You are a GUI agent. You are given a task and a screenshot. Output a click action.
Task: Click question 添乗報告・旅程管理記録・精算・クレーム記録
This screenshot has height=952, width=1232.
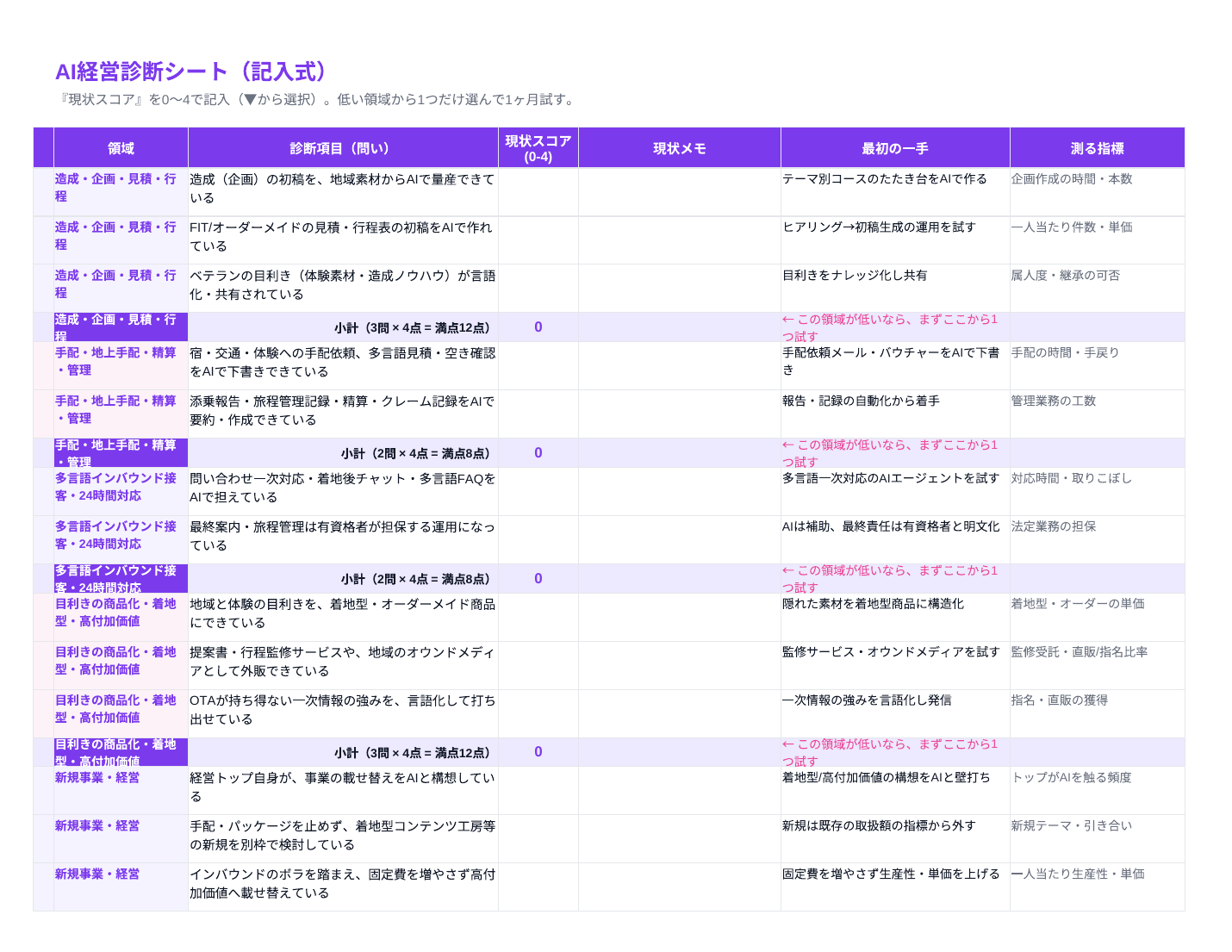(342, 410)
